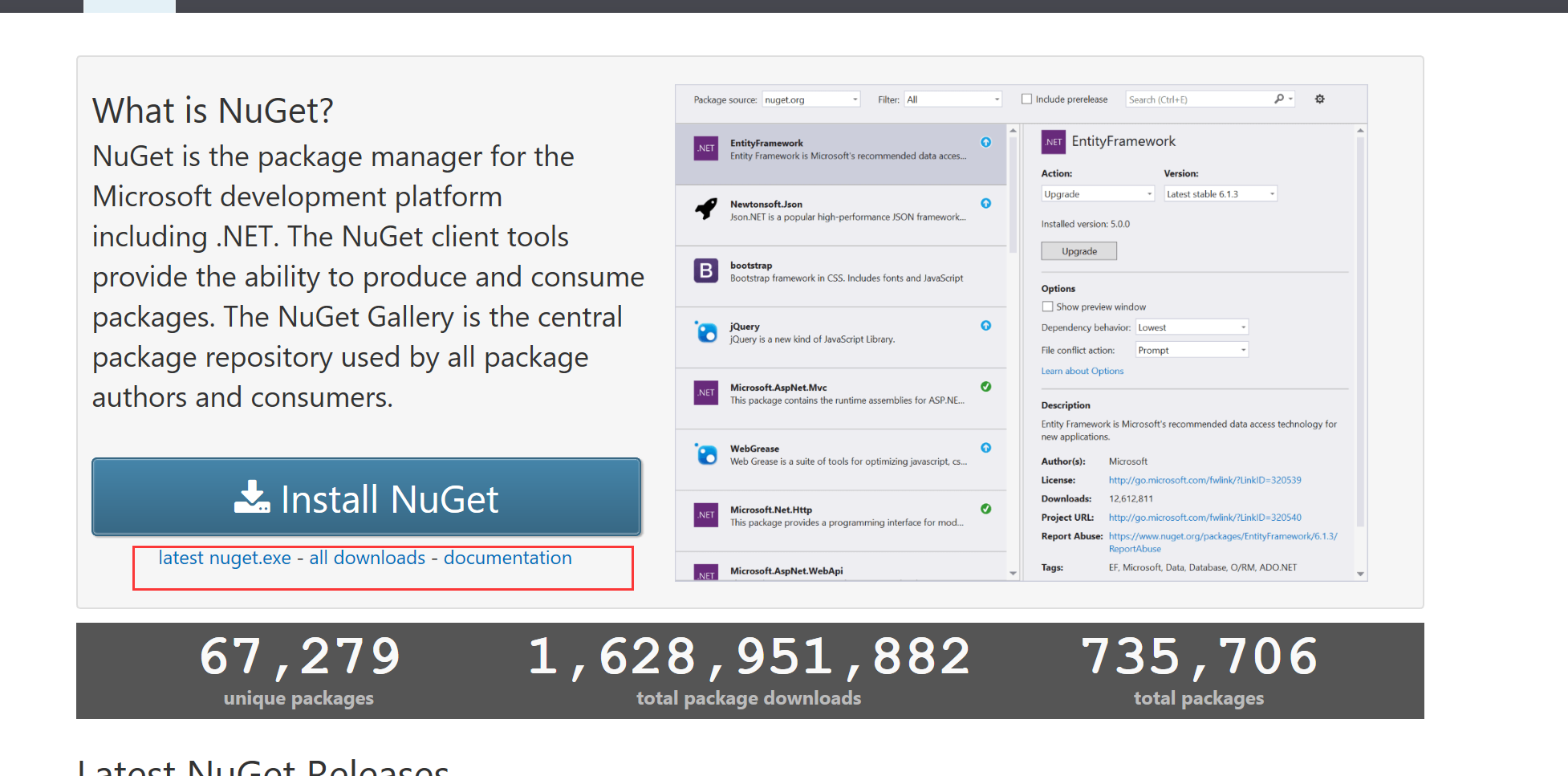Click update-available icon on jQuery row
This screenshot has height=776, width=1568.
pos(986,326)
